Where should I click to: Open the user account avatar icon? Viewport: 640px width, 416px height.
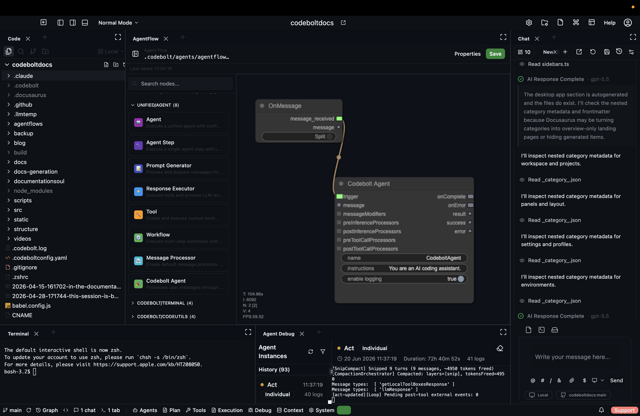click(x=628, y=23)
